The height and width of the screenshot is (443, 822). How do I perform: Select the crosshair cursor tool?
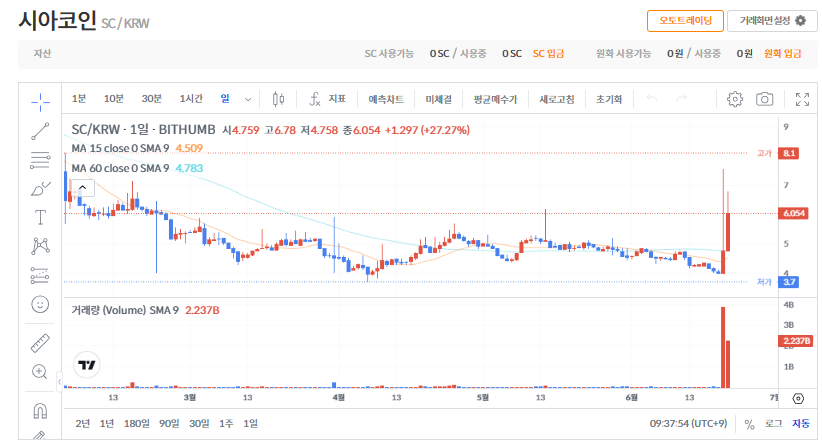click(40, 102)
